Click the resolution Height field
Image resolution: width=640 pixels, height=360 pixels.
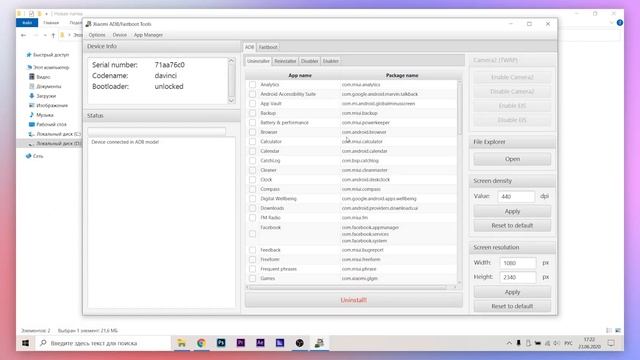coord(518,277)
